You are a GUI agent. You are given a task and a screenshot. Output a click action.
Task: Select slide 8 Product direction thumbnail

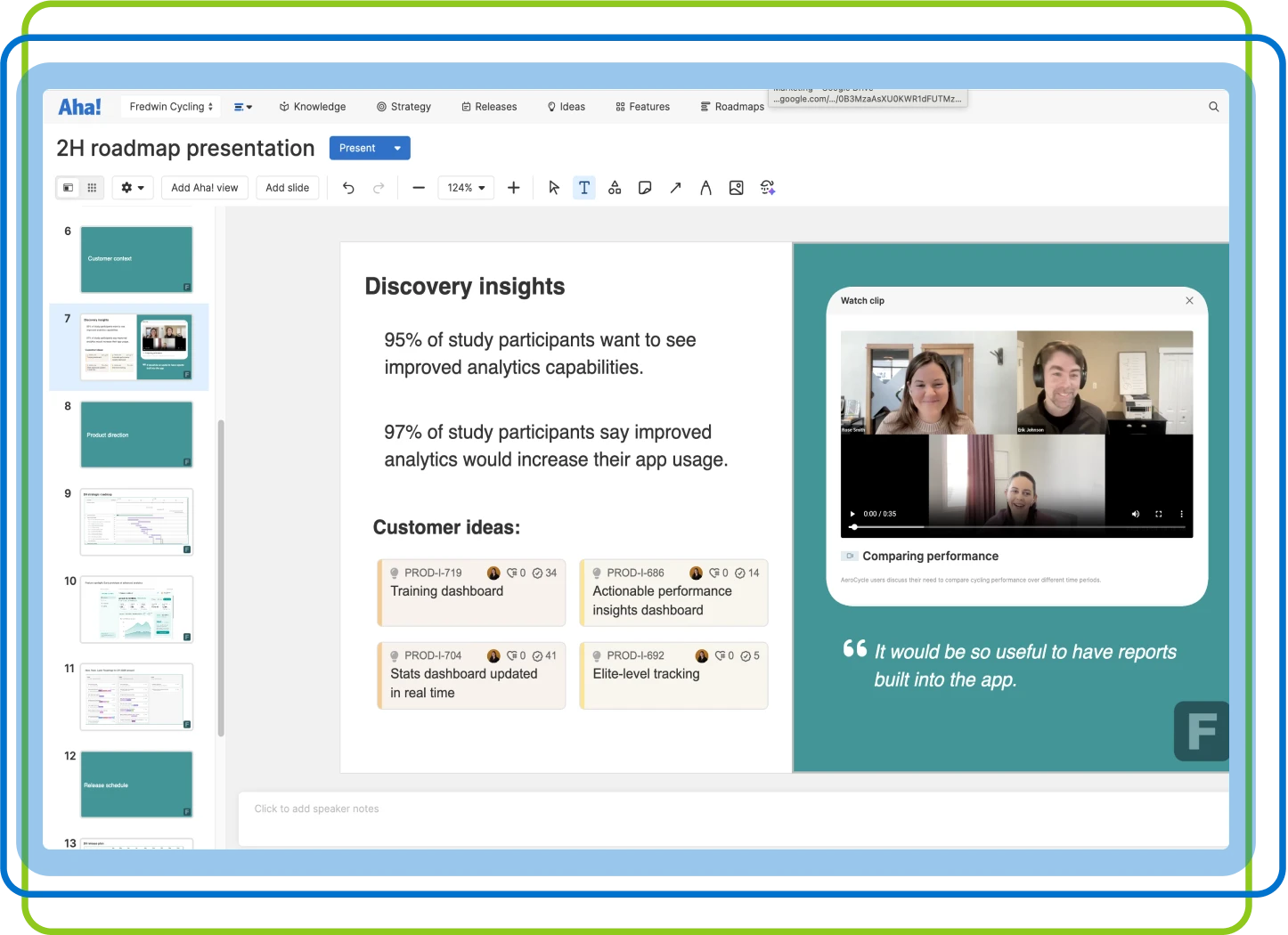136,435
